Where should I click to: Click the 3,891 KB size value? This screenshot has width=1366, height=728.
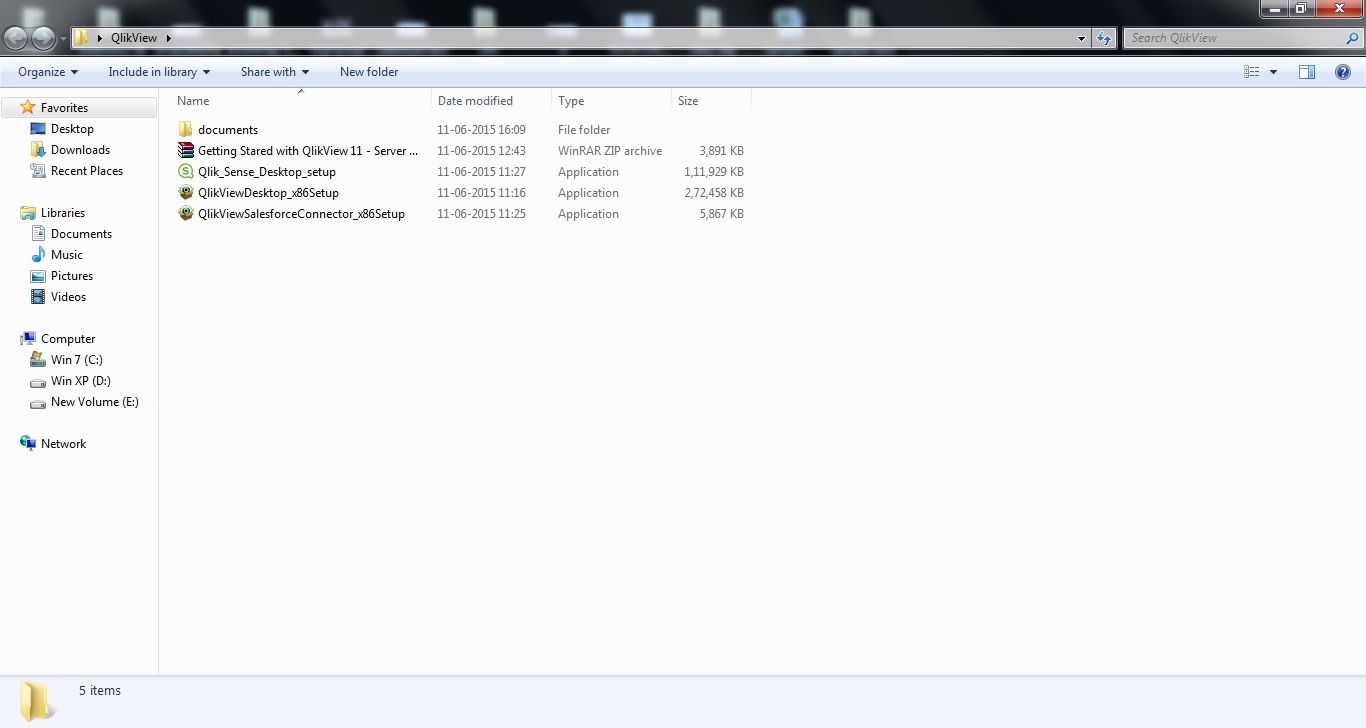point(721,151)
